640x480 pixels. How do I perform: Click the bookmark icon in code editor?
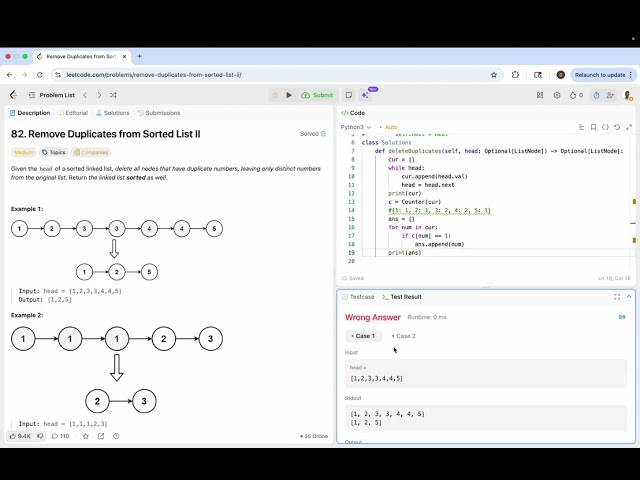click(x=593, y=127)
